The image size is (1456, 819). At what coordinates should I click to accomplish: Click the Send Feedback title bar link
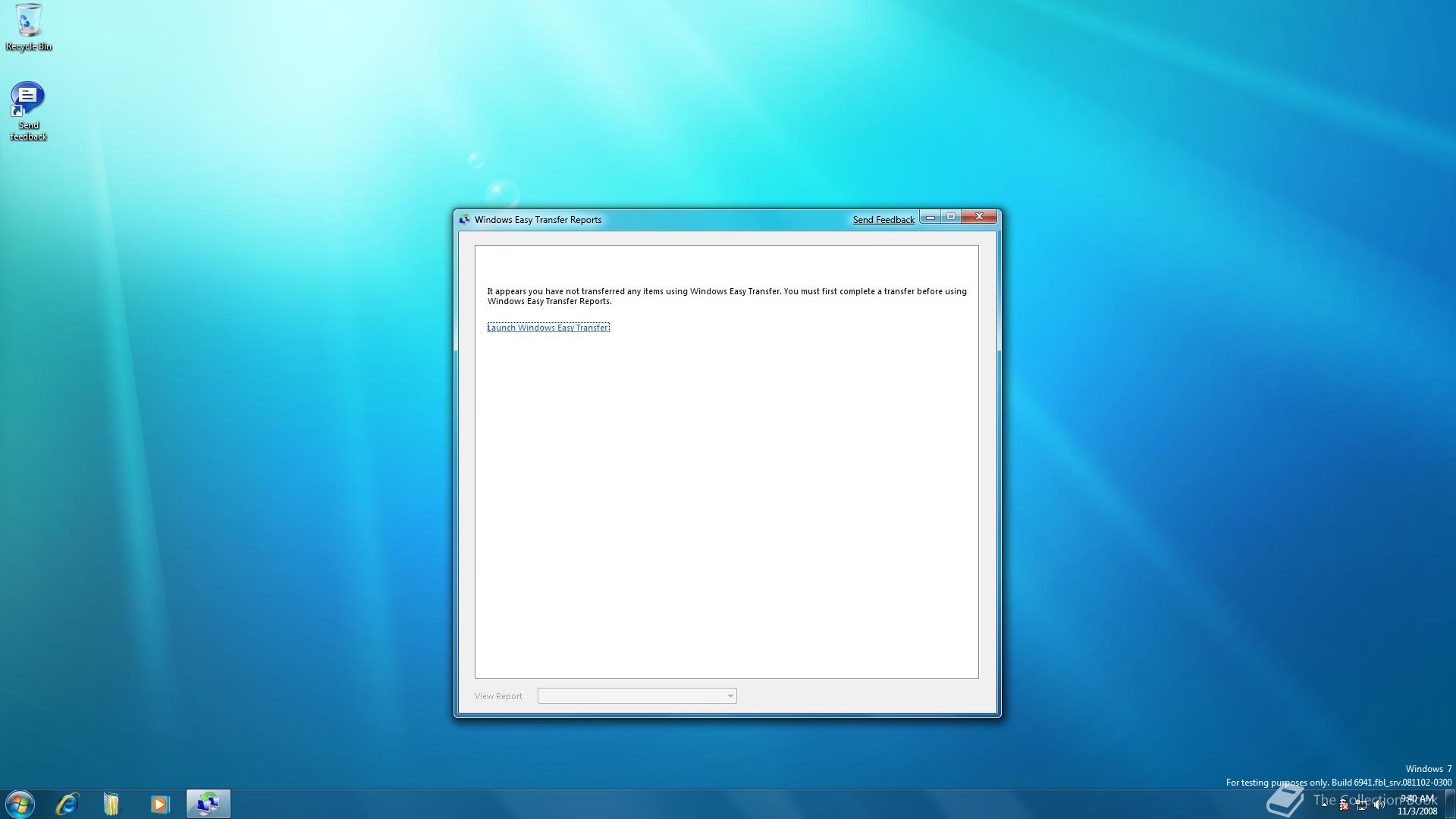click(x=883, y=220)
